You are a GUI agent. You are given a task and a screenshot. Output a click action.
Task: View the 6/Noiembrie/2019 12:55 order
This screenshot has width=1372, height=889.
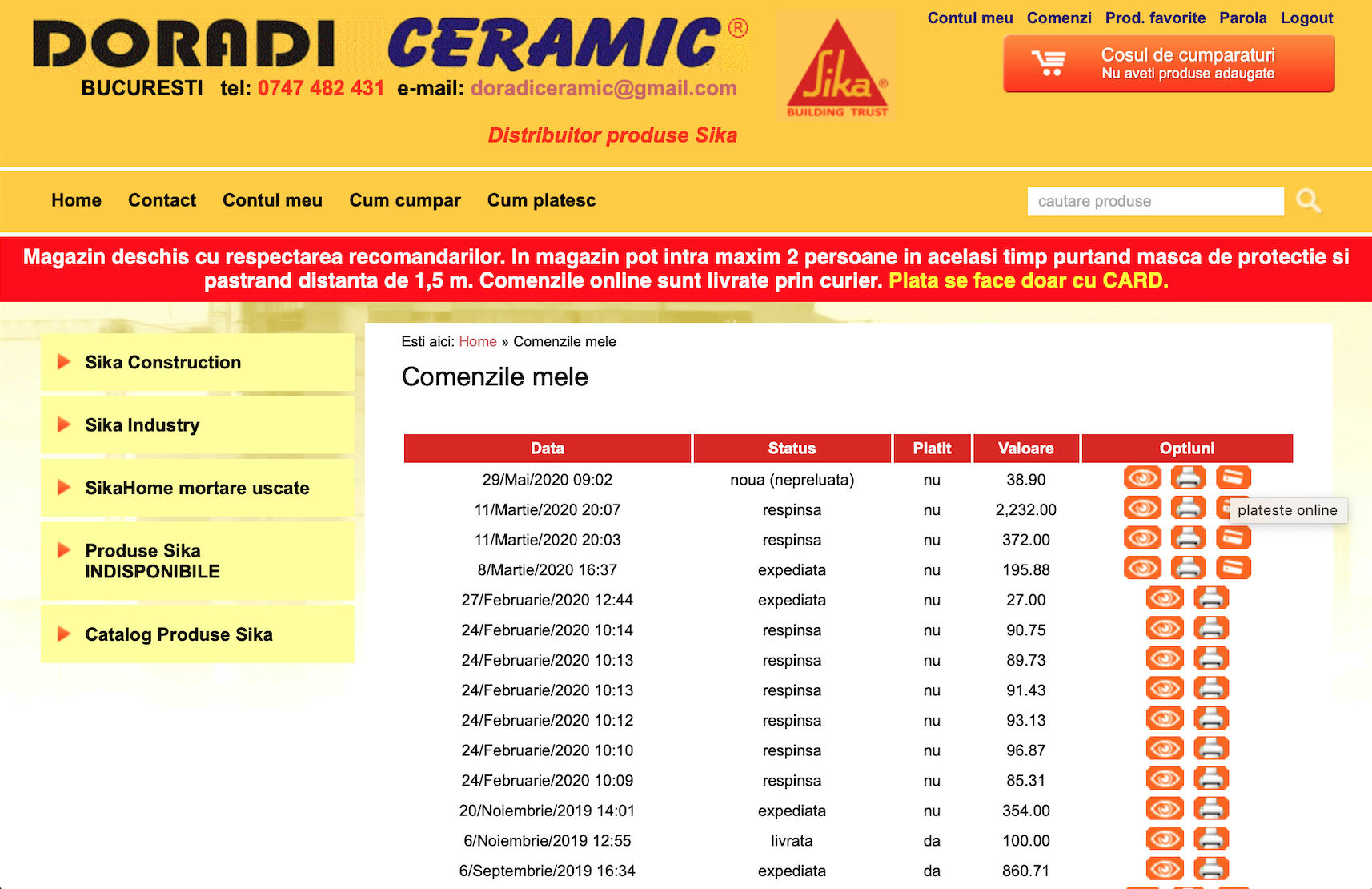(1165, 839)
